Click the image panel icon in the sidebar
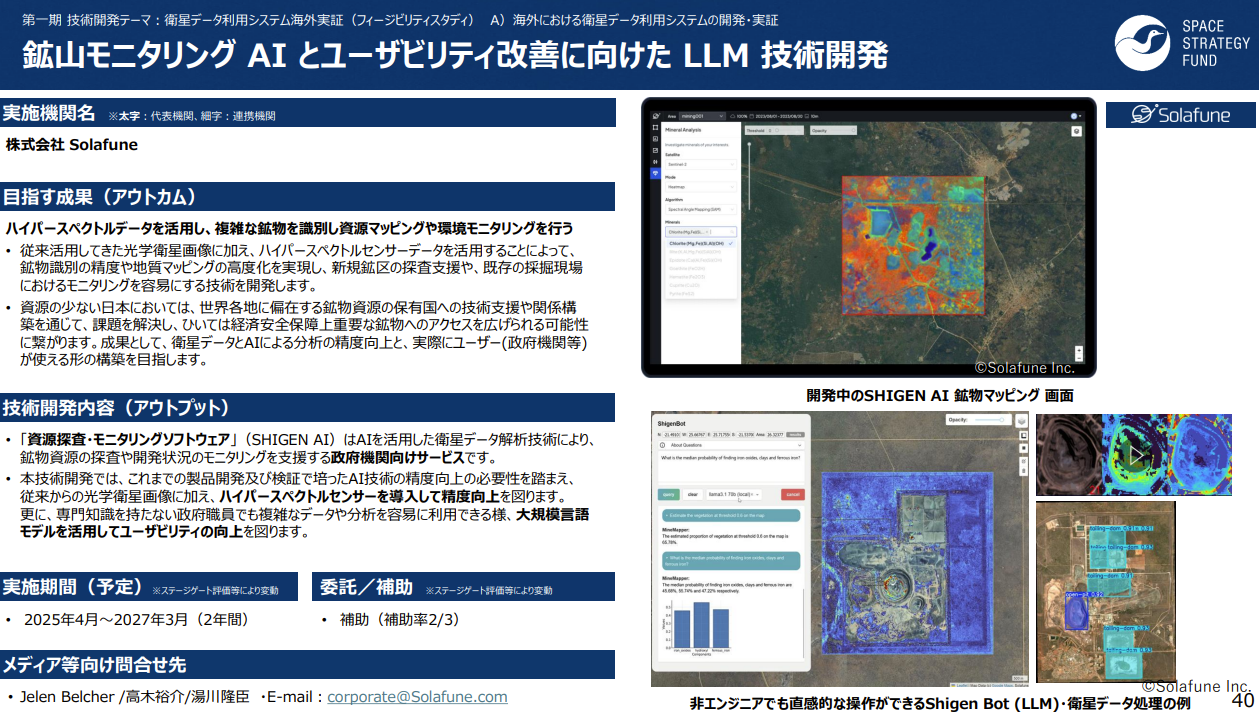This screenshot has width=1259, height=716. 656,136
